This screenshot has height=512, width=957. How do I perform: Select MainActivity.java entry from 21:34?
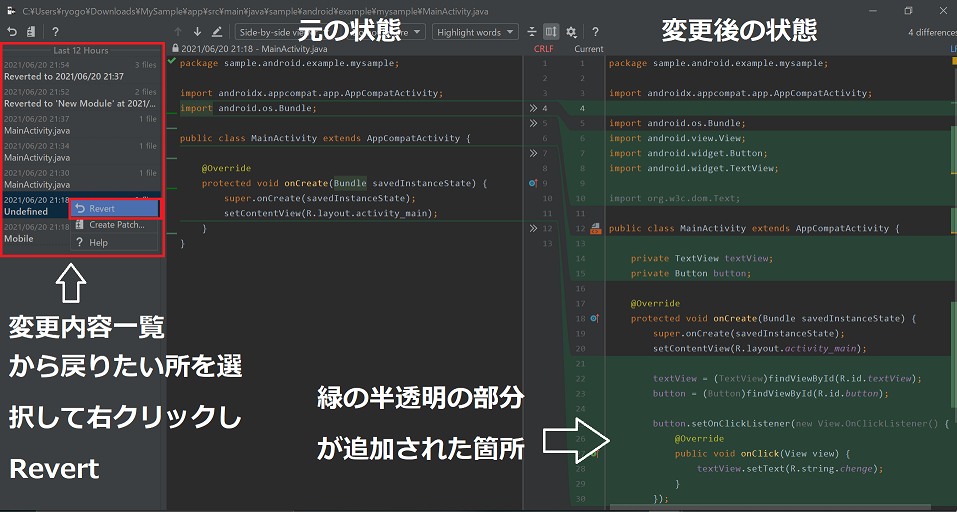[x=81, y=151]
